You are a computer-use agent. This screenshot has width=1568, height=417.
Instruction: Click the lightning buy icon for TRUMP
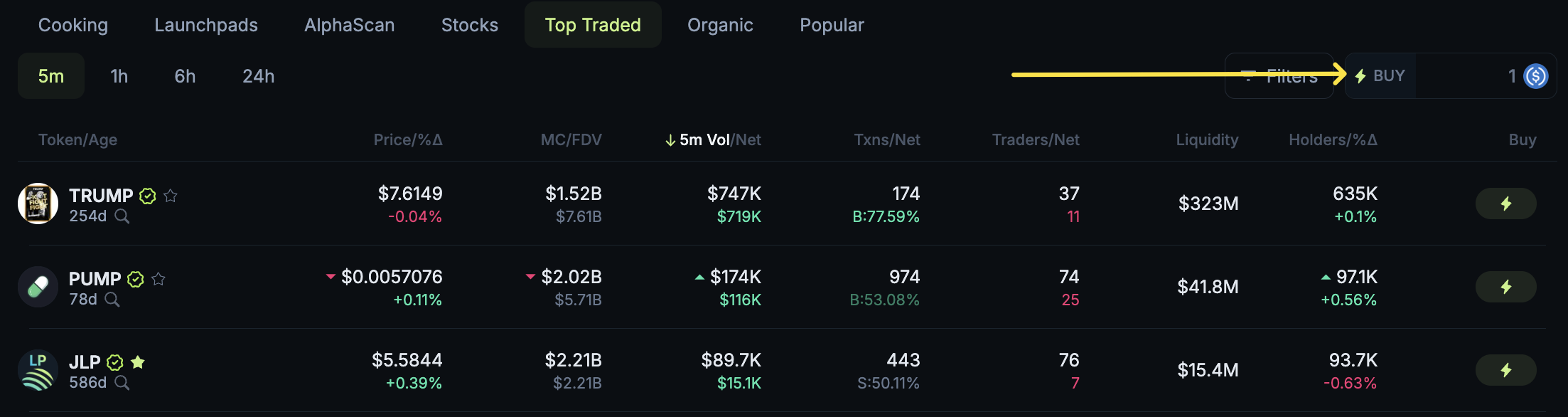click(x=1505, y=204)
